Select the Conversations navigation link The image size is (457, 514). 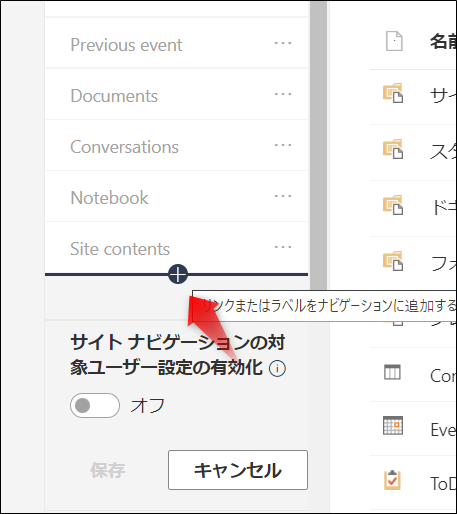coord(124,147)
